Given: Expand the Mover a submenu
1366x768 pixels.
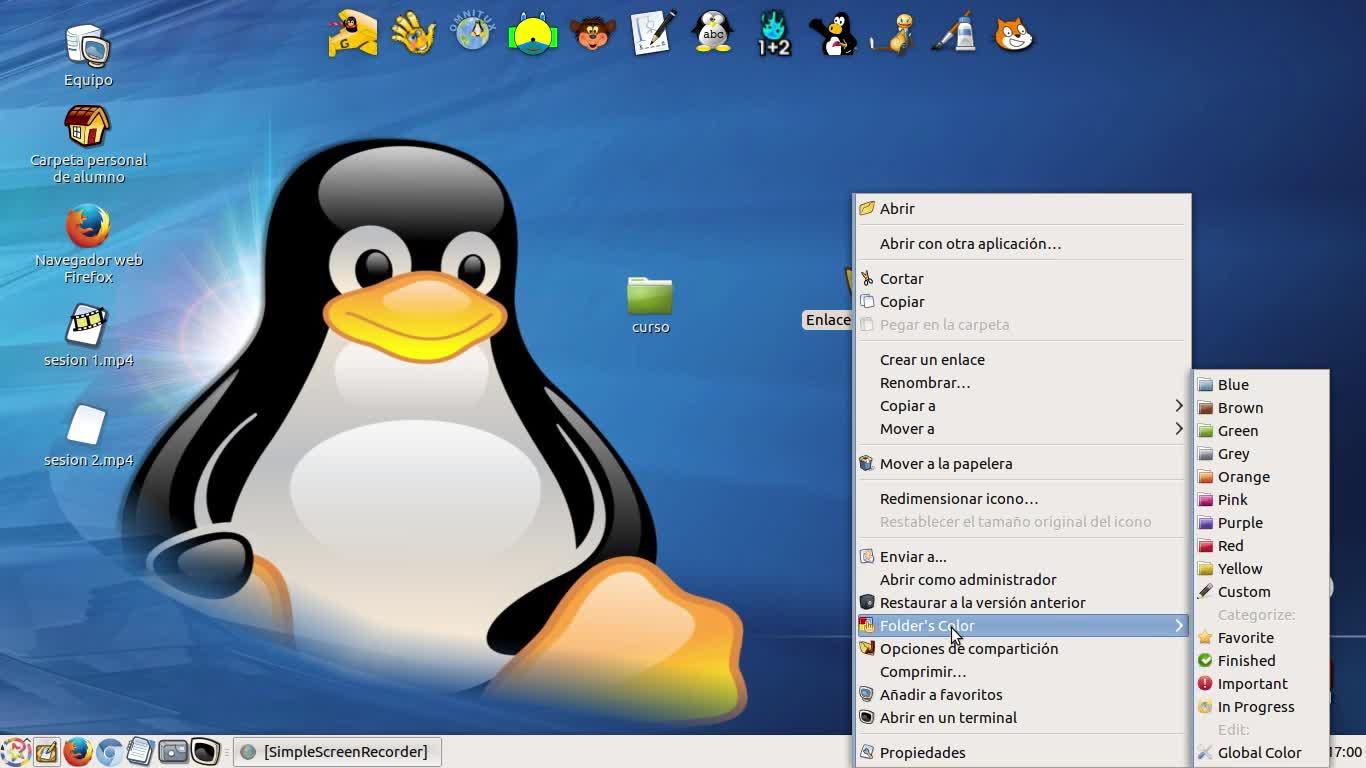Looking at the screenshot, I should 1022,429.
